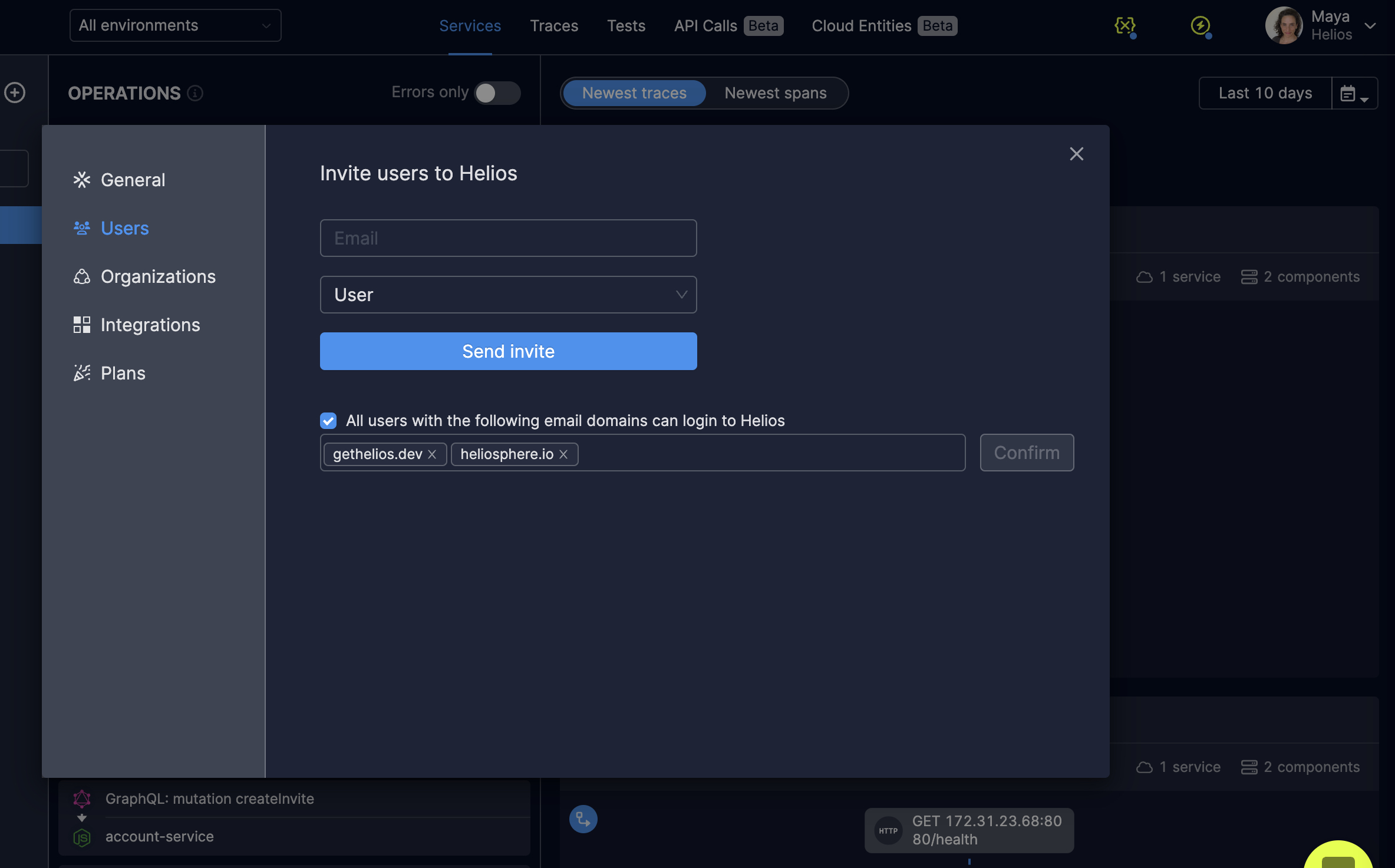Remove the heliosphere.io domain tag
Screen dimensions: 1395x868
click(x=563, y=454)
